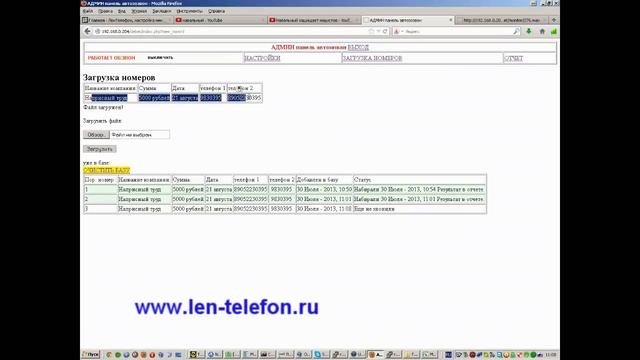This screenshot has width=640, height=360.
Task: Click the 'Еще не звонили' status cell
Action: click(420, 209)
